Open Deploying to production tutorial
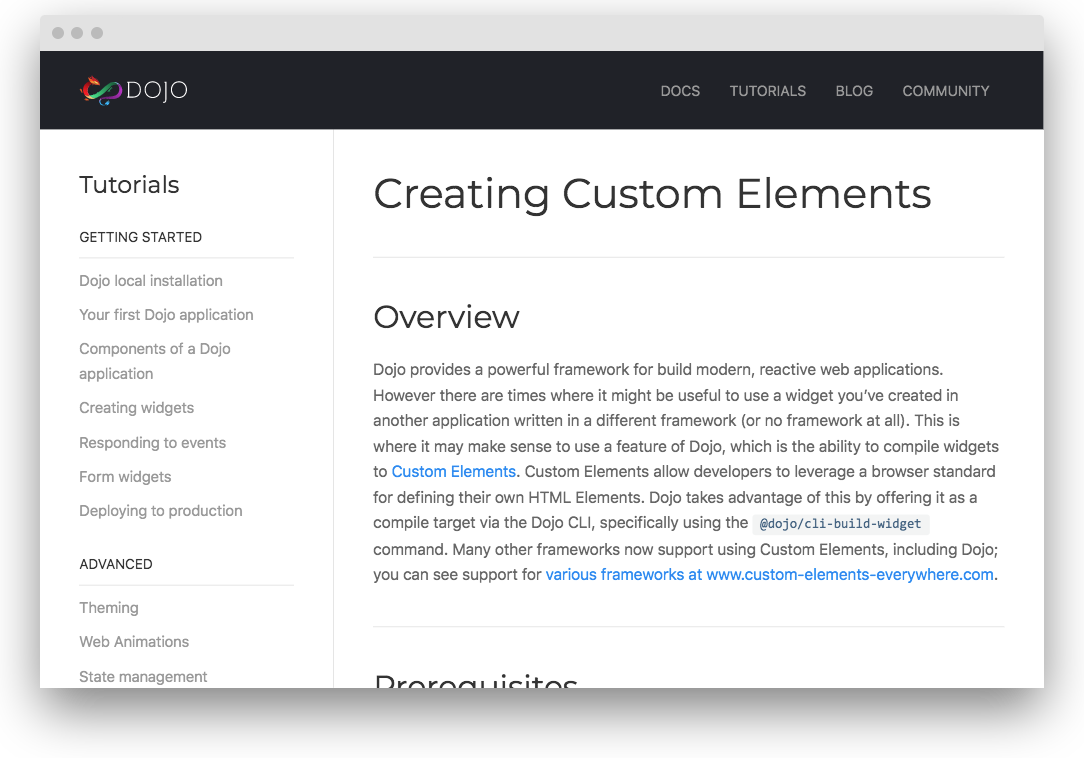 coord(160,511)
